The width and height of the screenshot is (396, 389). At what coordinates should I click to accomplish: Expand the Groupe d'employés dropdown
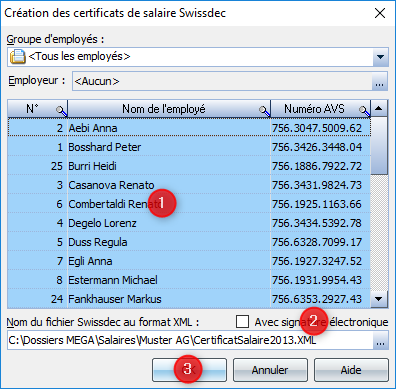click(380, 57)
